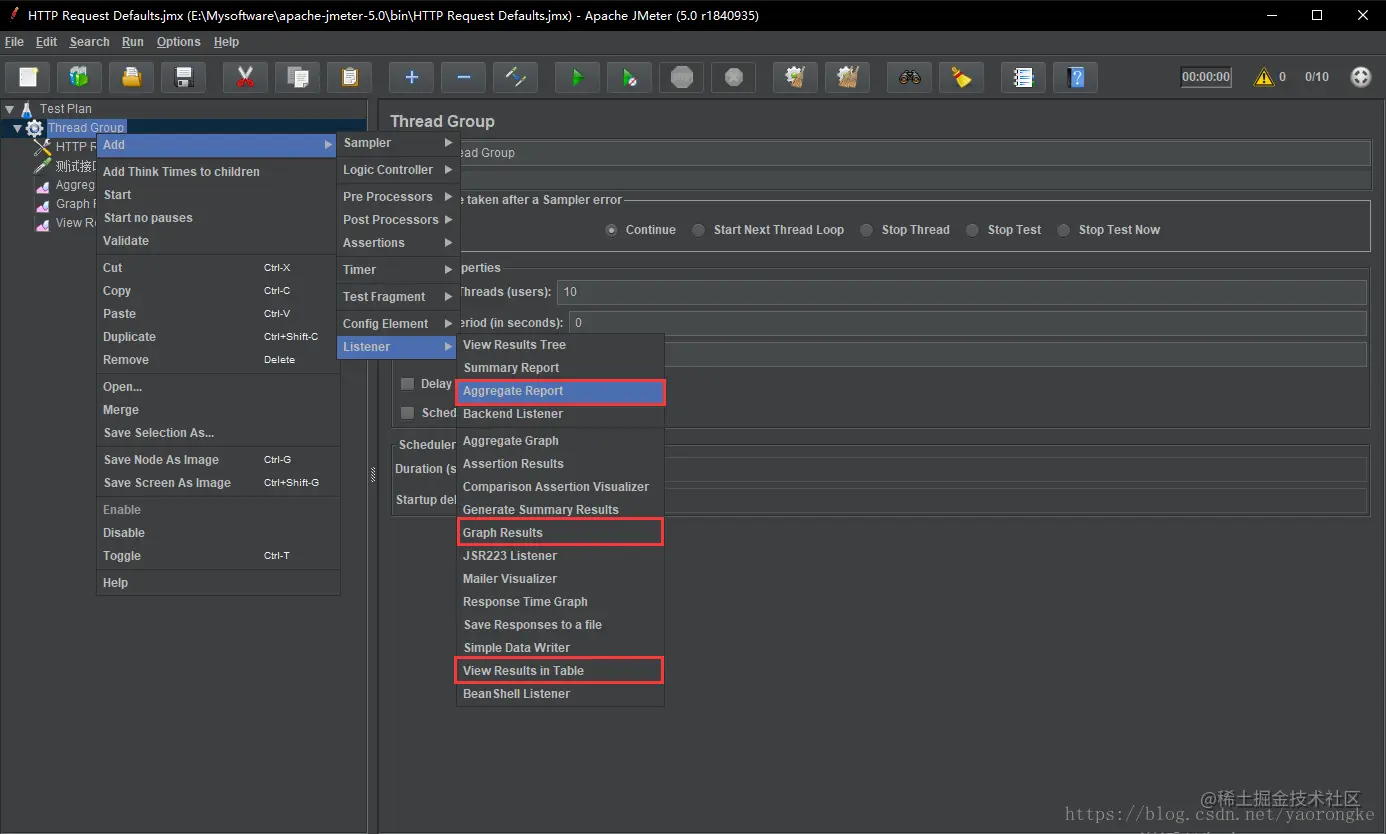Click the yellow warning triangle icon
The width and height of the screenshot is (1386, 834).
click(x=1264, y=77)
